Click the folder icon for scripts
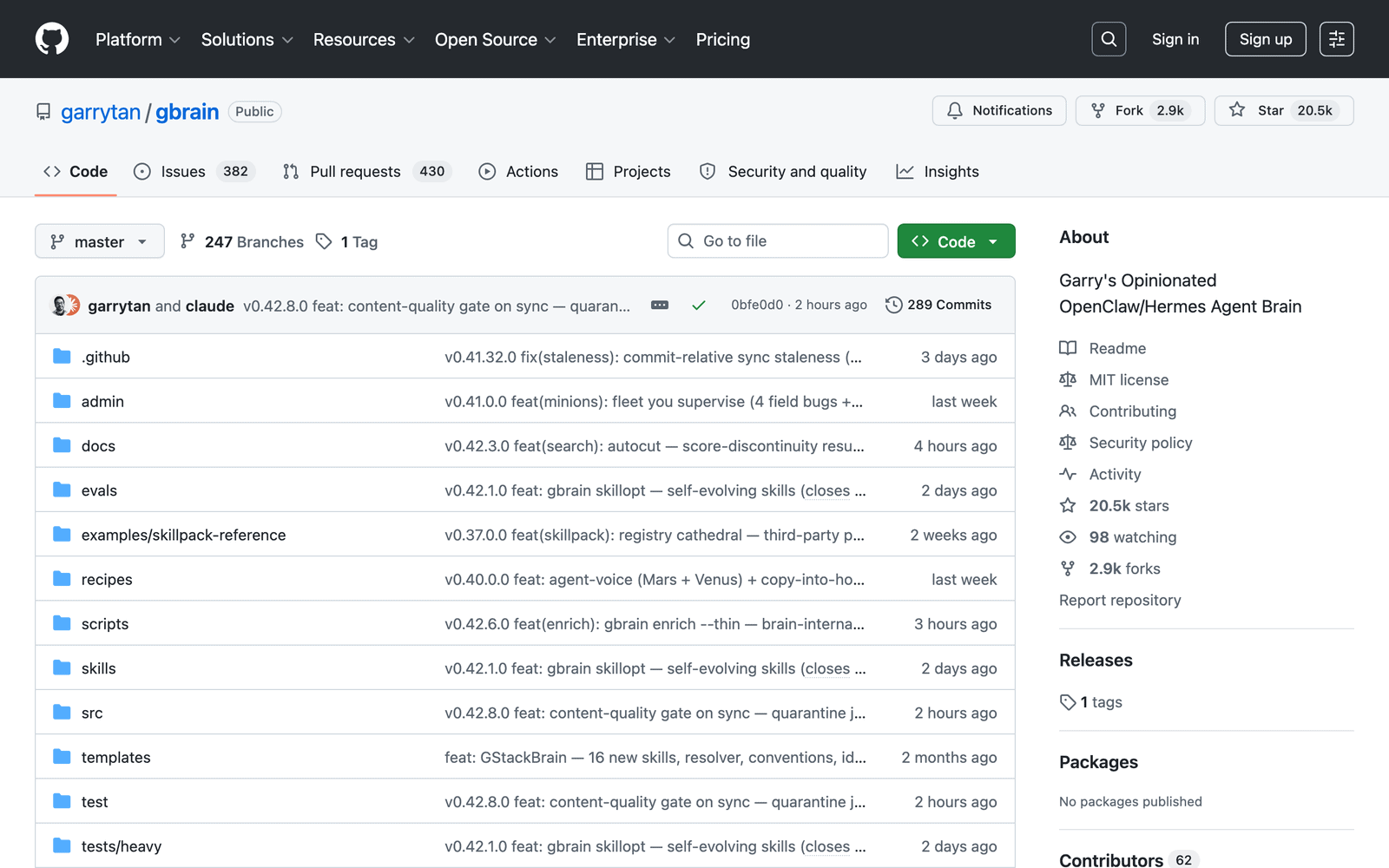The height and width of the screenshot is (868, 1389). [62, 623]
